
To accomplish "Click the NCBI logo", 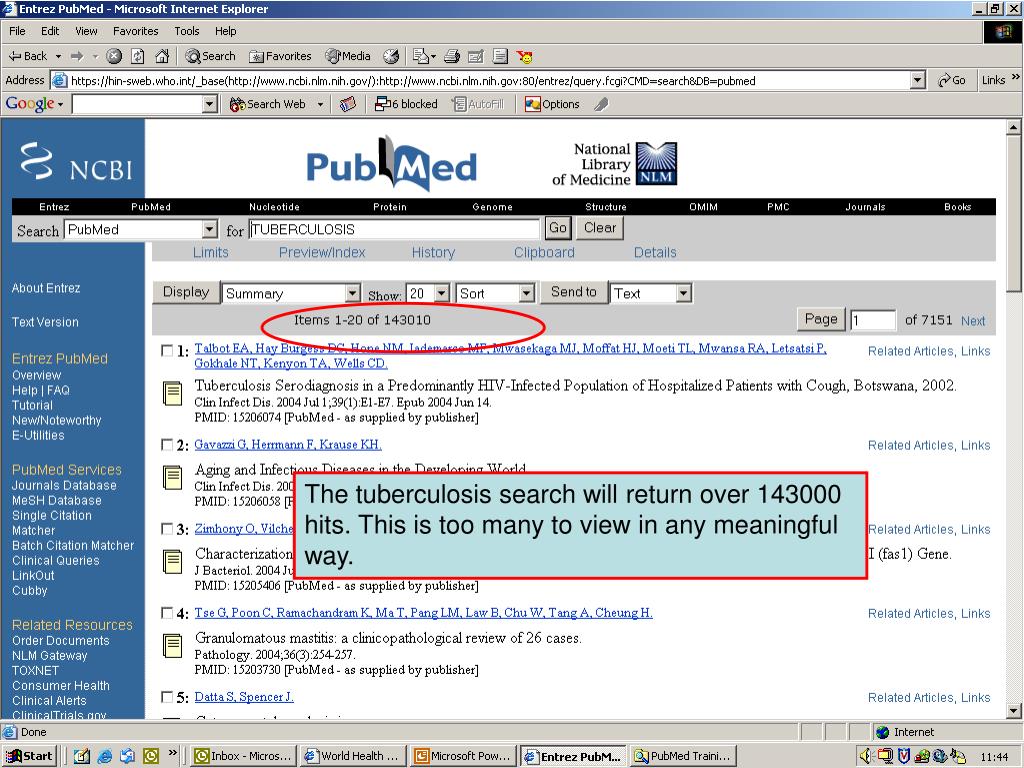I will [76, 161].
